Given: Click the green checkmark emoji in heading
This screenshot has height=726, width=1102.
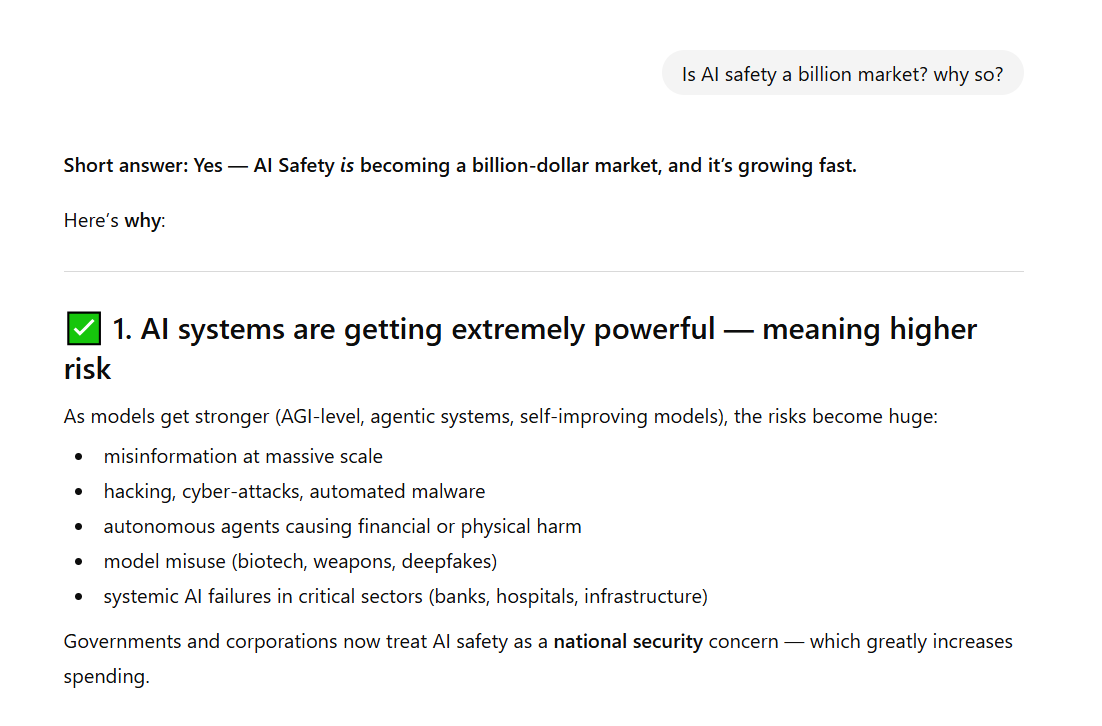Looking at the screenshot, I should (x=84, y=328).
